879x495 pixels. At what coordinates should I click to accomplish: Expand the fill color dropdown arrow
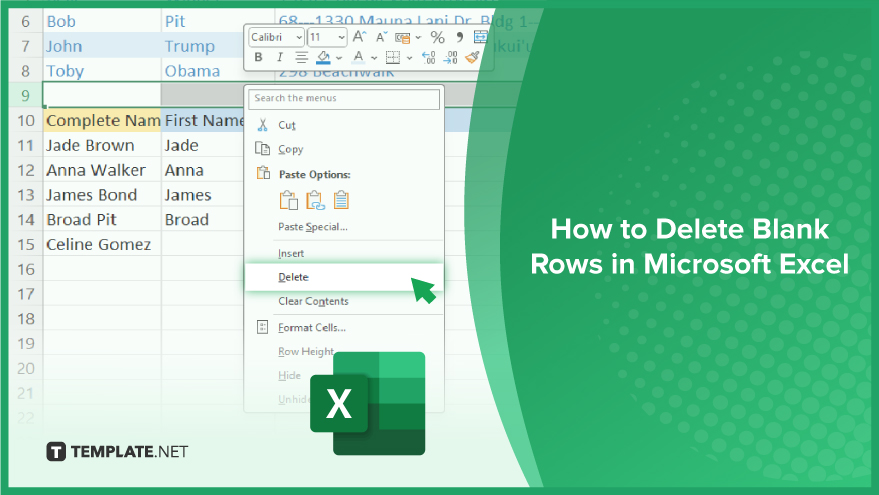coord(339,58)
